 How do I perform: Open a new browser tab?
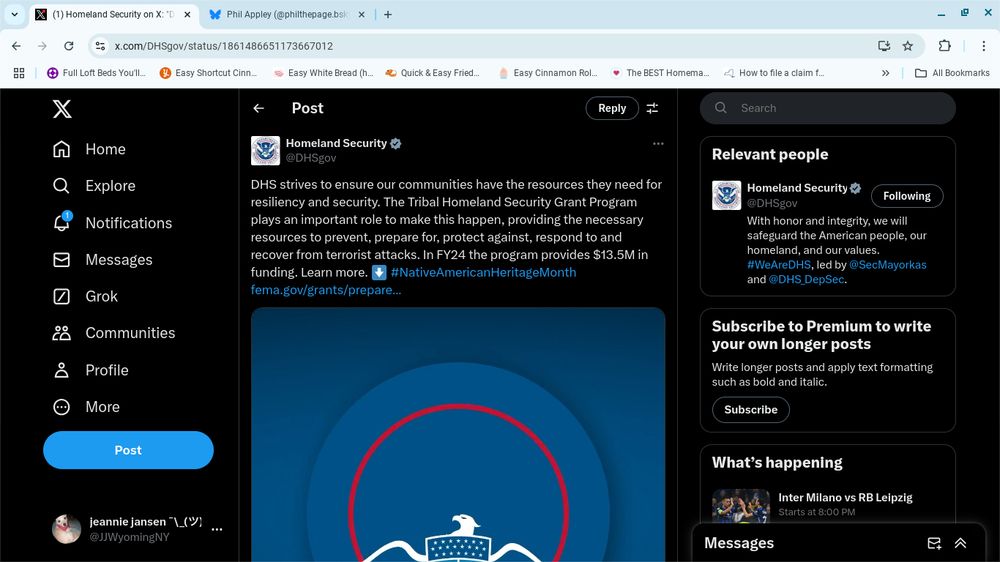tap(388, 14)
